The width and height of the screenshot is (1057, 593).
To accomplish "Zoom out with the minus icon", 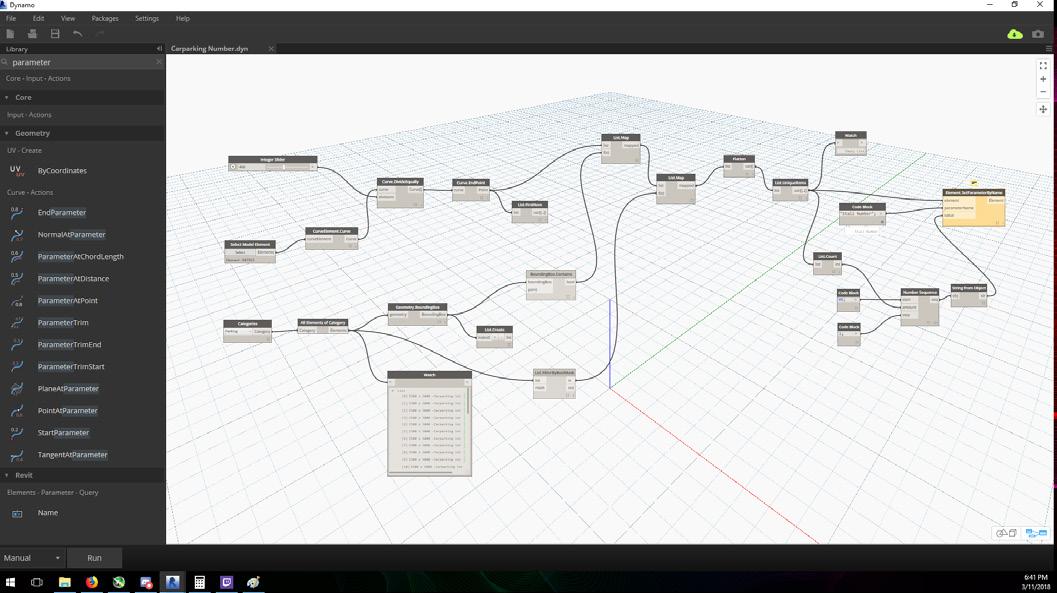I will pos(1043,92).
